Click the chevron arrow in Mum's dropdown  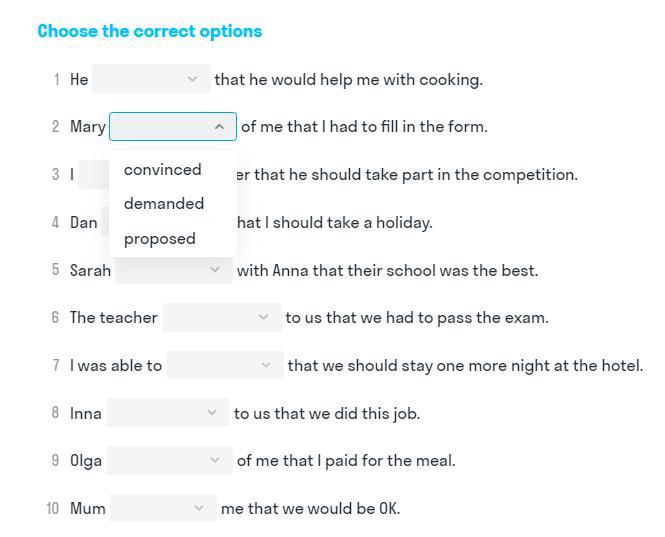(x=200, y=509)
